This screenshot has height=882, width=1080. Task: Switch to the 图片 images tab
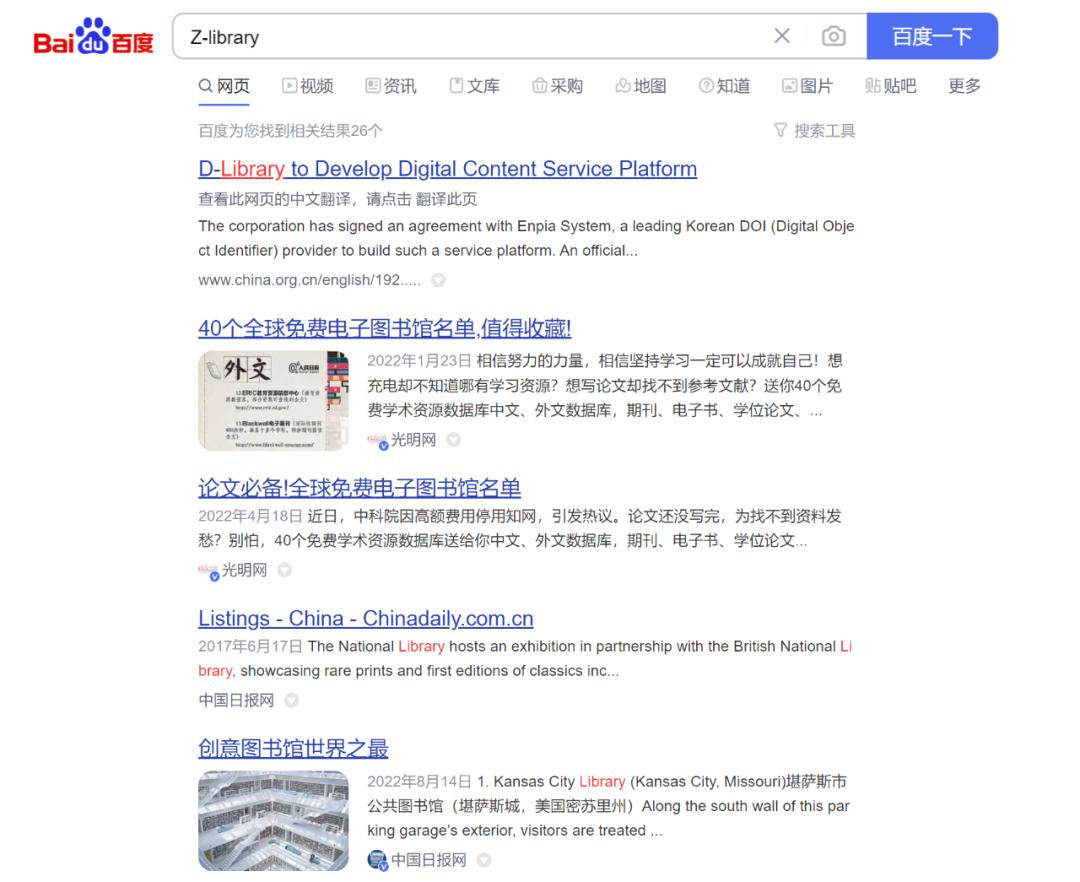click(x=808, y=86)
